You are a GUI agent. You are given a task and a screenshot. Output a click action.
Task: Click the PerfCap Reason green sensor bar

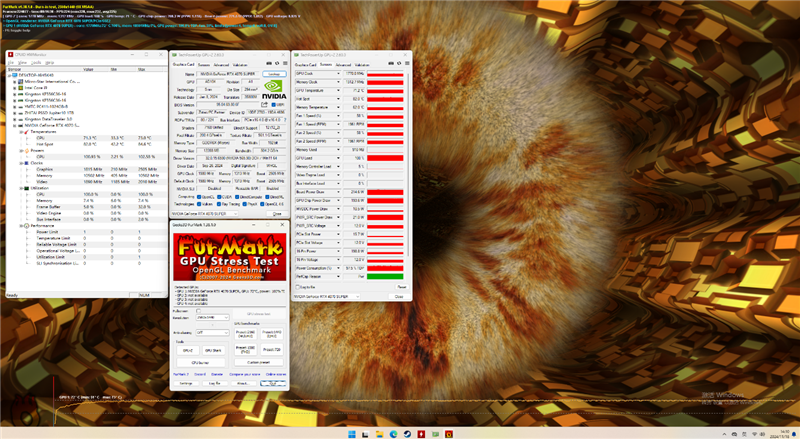coord(385,276)
